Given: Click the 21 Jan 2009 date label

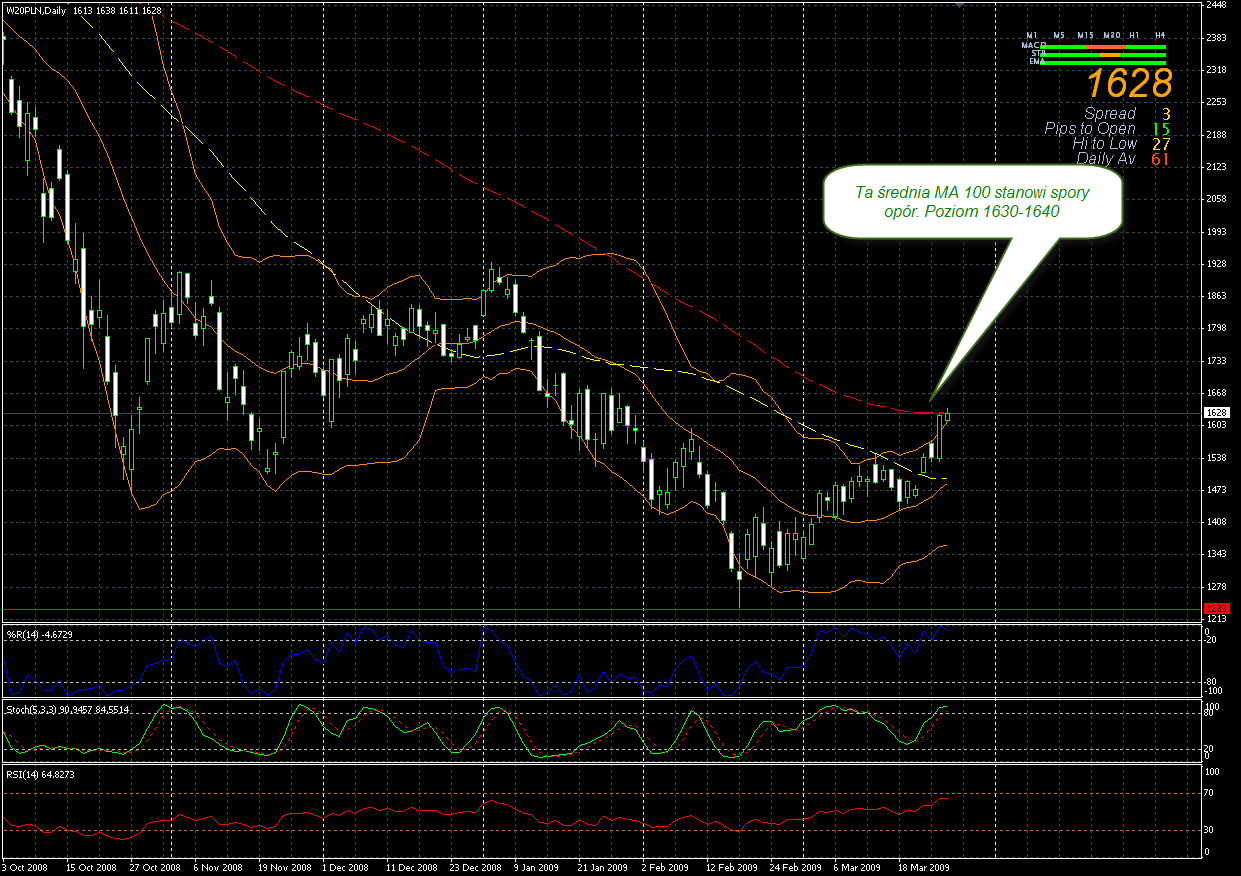Looking at the screenshot, I should click(603, 868).
